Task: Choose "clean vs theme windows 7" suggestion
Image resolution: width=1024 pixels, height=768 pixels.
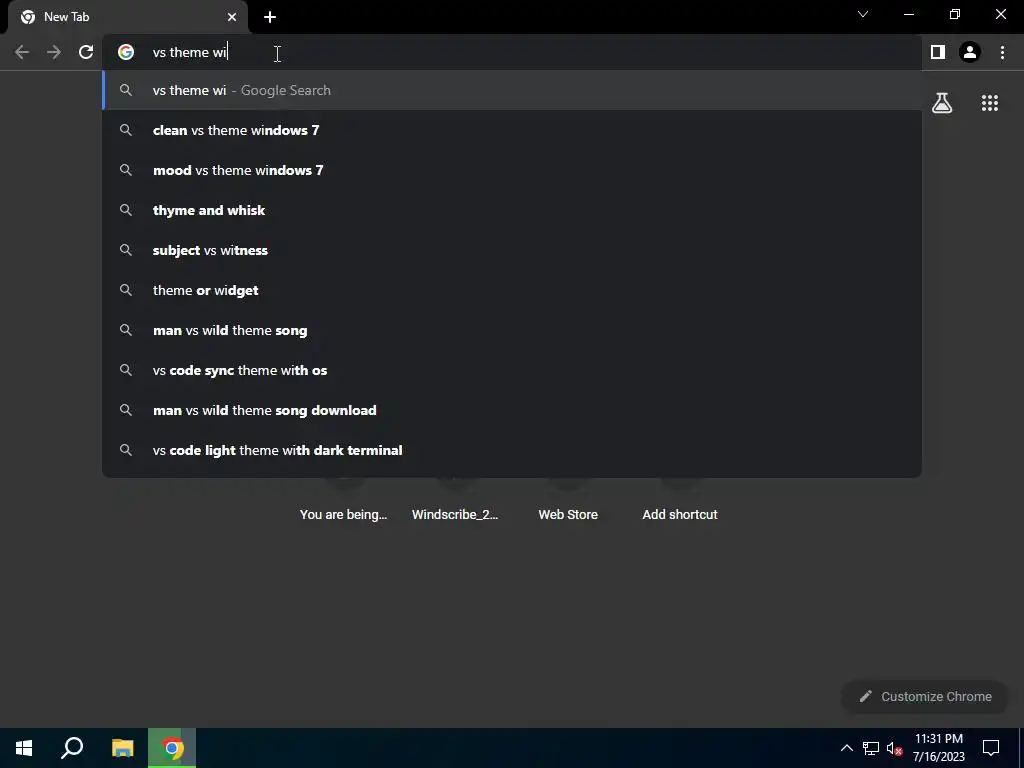Action: (512, 130)
